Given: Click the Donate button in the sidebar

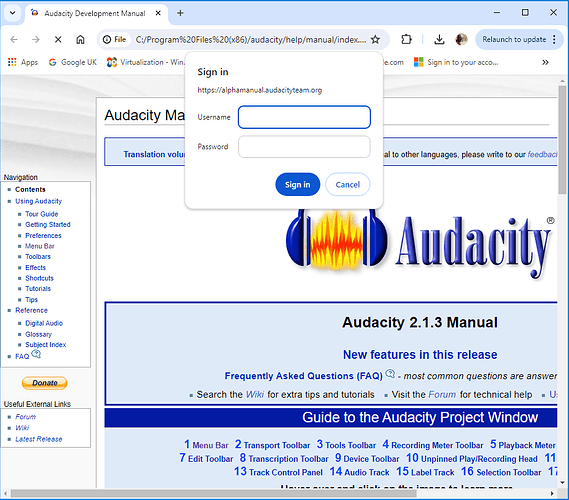Looking at the screenshot, I should (x=45, y=383).
